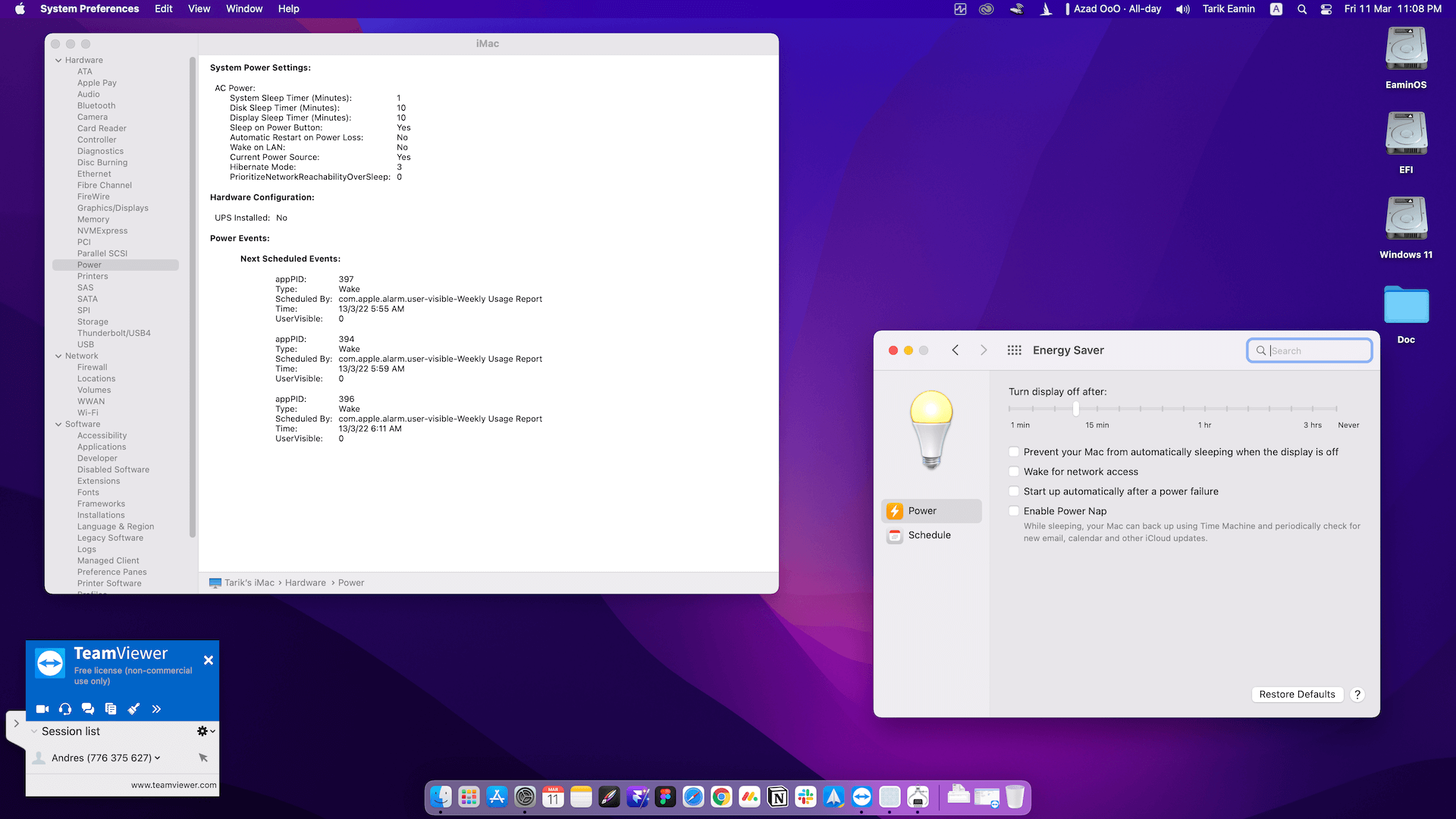Screen dimensions: 1456x819
Task: Select Bluetooth in hardware list
Action: pyautogui.click(x=96, y=105)
